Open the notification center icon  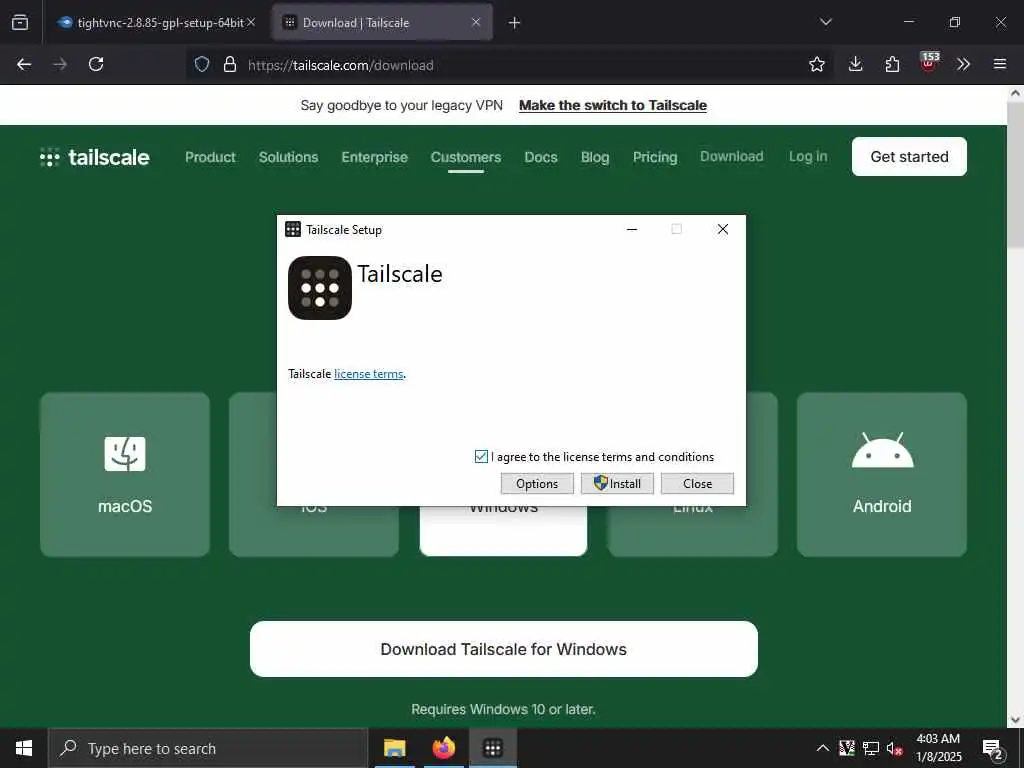(x=993, y=749)
